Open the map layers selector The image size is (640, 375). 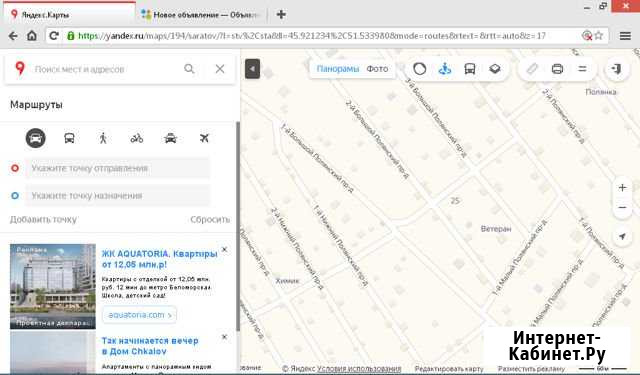point(495,69)
